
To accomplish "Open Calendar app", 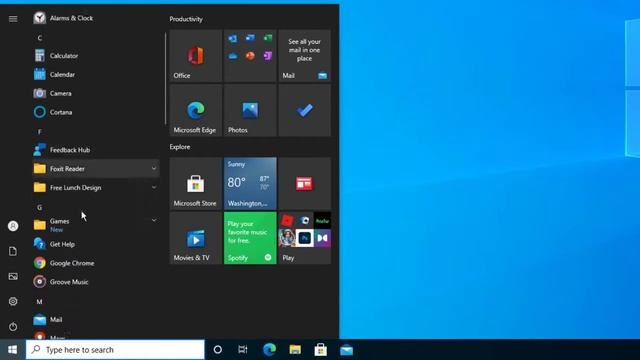I will [x=96, y=74].
